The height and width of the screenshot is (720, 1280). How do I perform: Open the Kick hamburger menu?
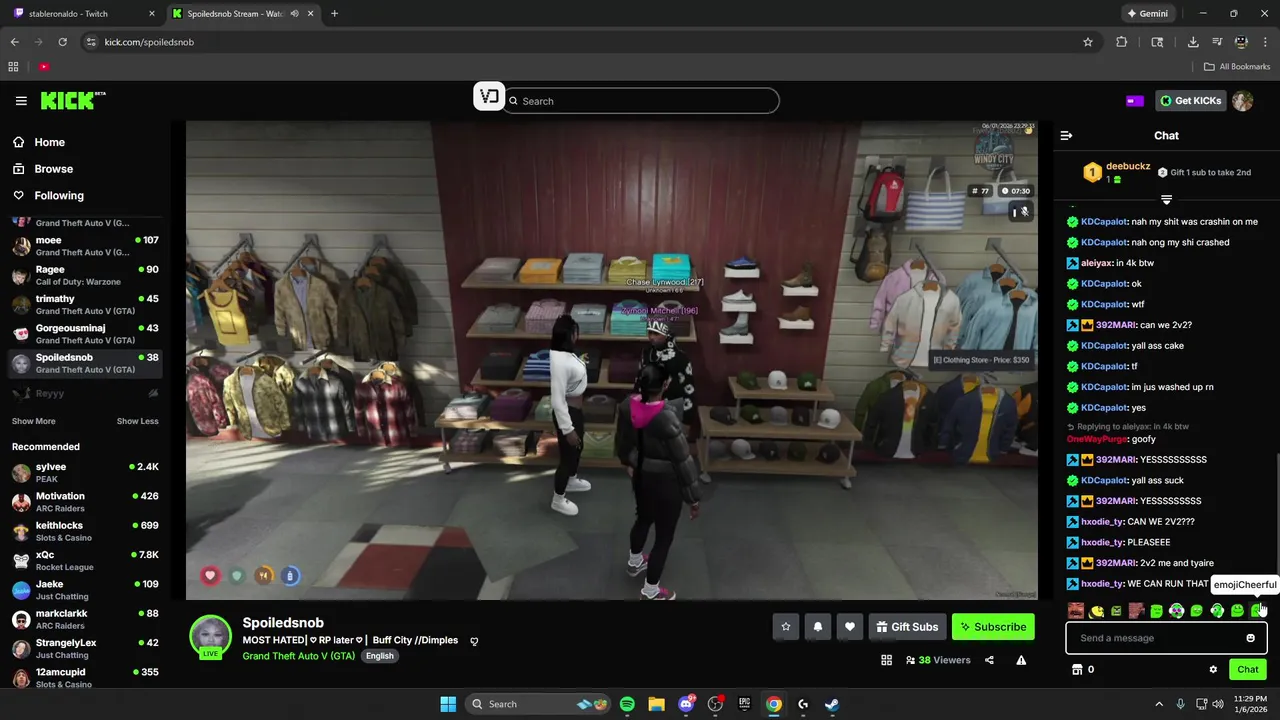[21, 101]
